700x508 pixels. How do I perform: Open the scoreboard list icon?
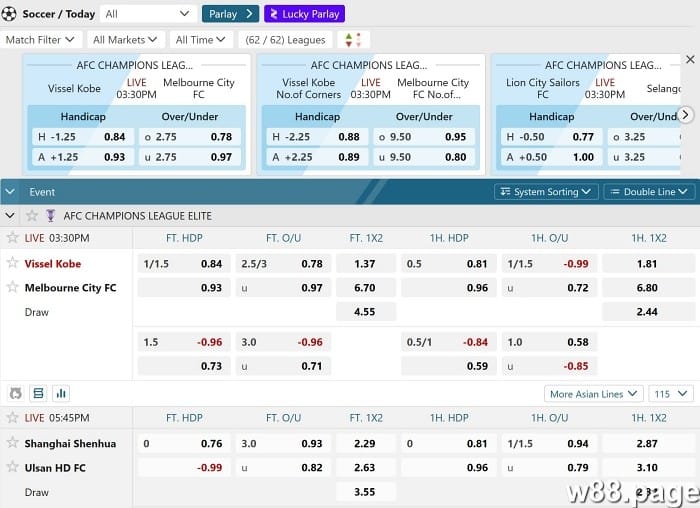(x=38, y=393)
